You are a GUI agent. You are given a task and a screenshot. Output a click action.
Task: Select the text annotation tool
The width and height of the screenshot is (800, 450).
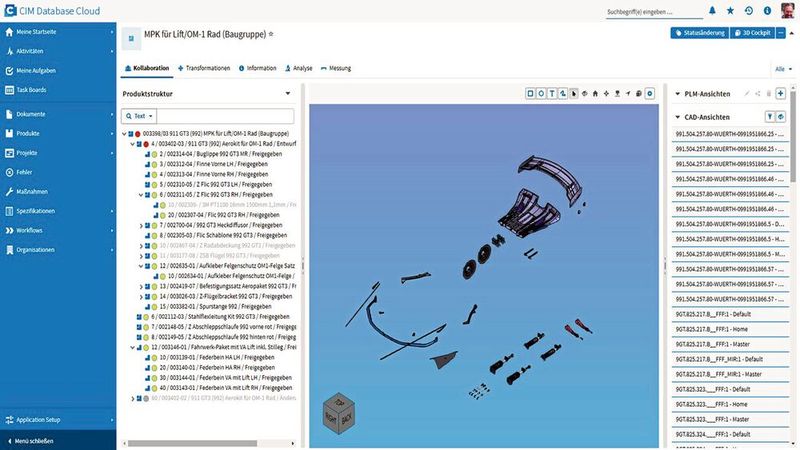pyautogui.click(x=552, y=93)
